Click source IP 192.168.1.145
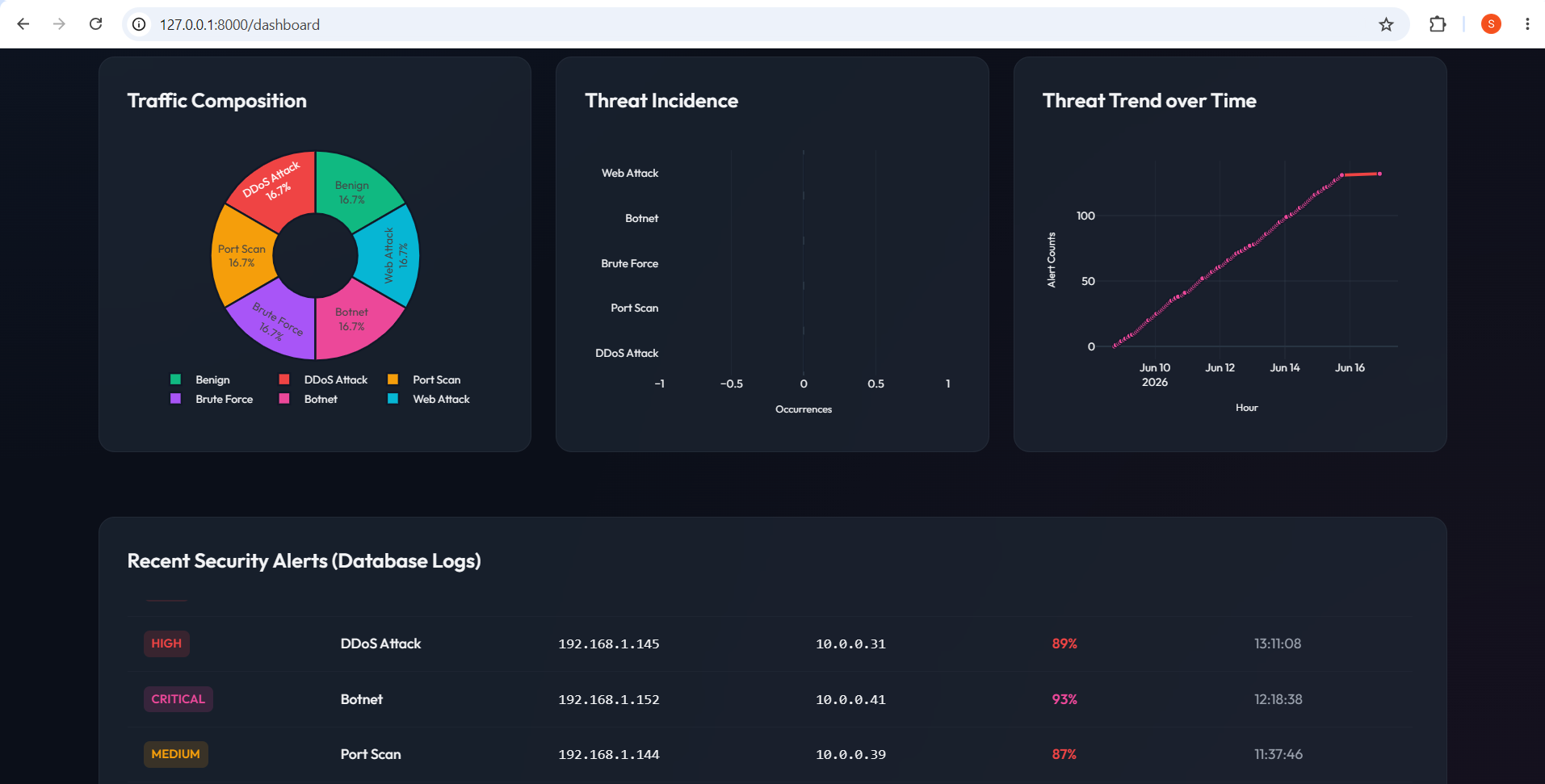Screen dimensions: 1545x784 point(609,644)
